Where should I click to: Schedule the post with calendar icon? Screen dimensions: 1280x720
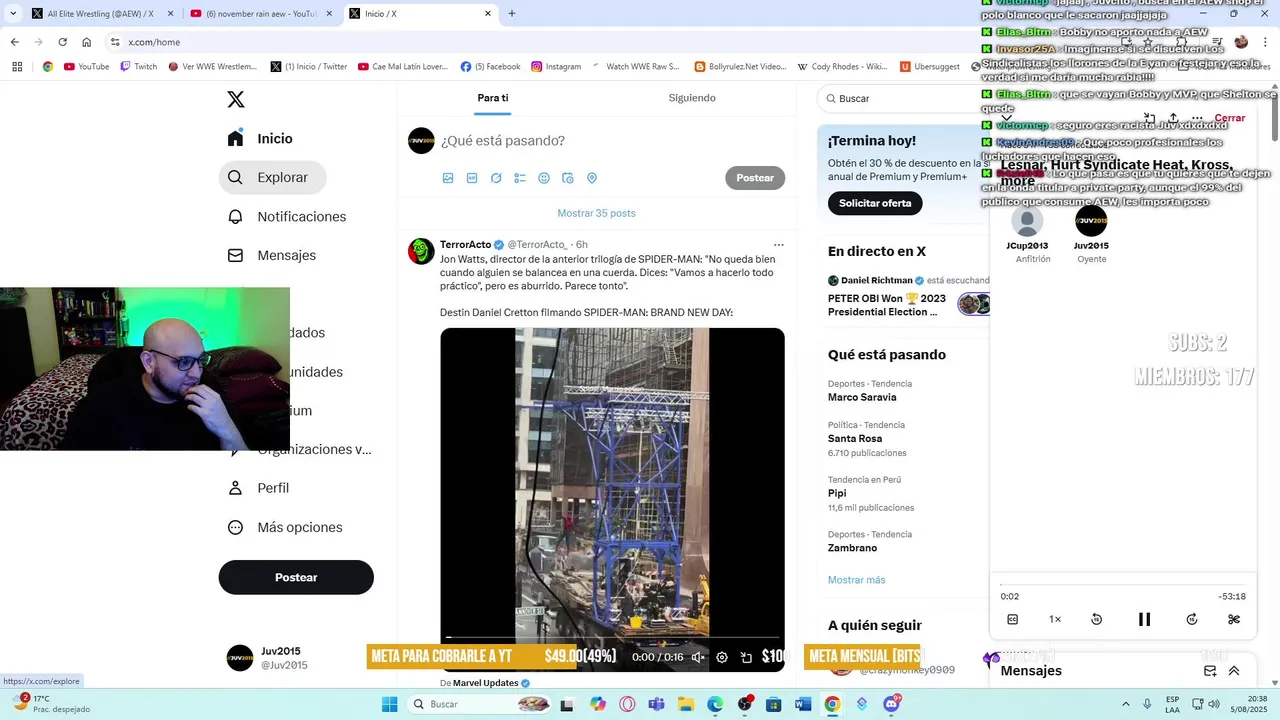coord(568,178)
